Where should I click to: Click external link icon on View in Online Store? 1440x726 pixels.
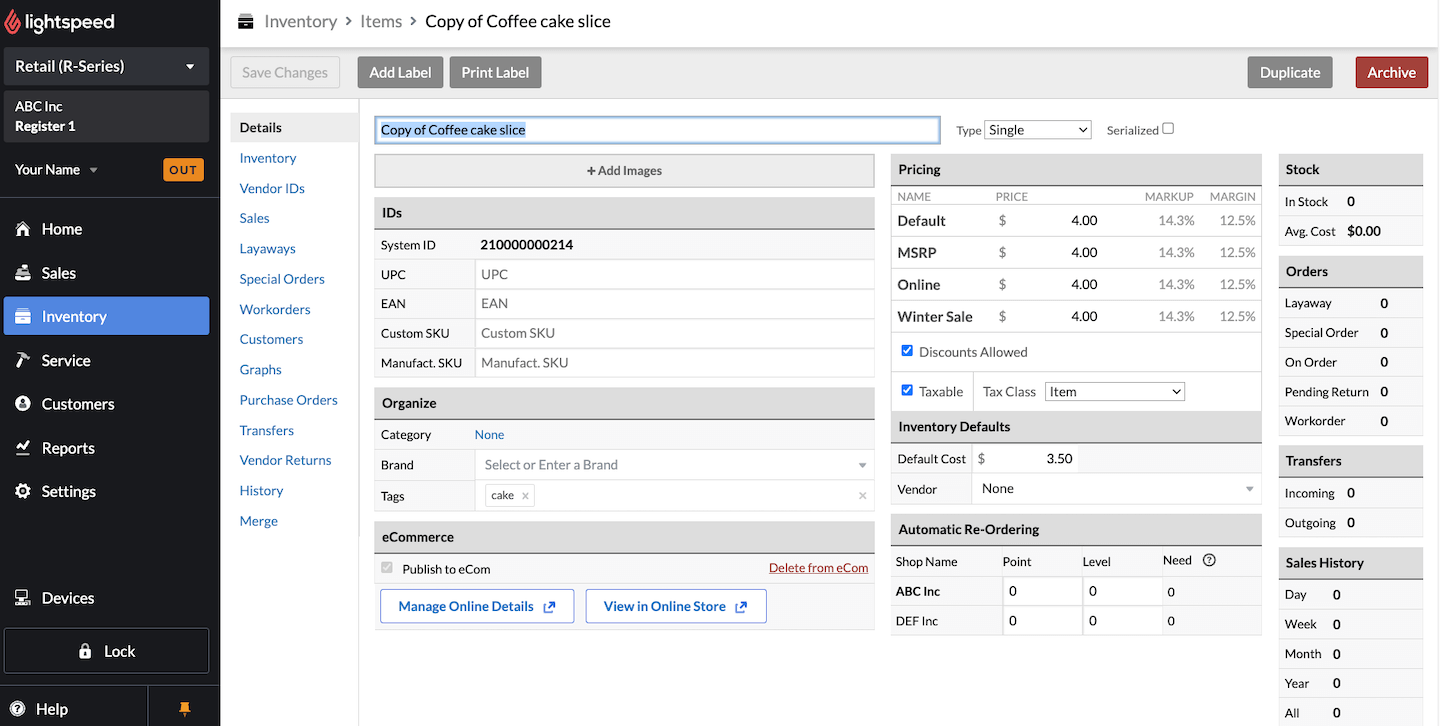coord(741,607)
